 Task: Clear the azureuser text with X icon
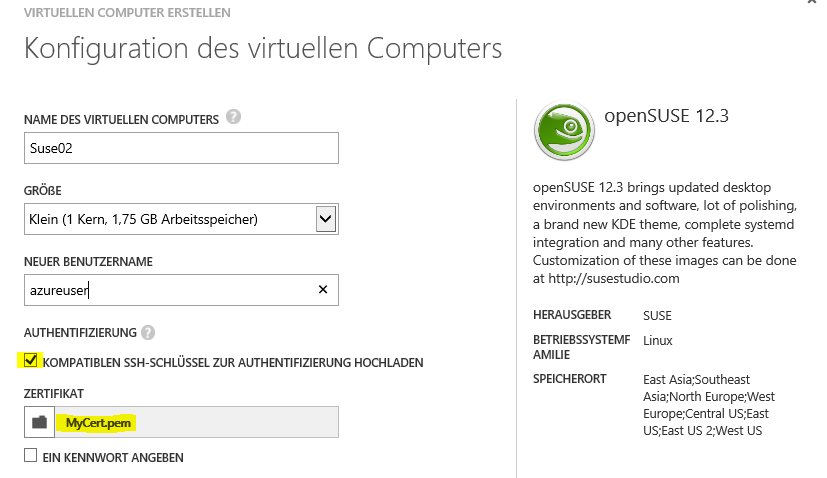click(323, 290)
